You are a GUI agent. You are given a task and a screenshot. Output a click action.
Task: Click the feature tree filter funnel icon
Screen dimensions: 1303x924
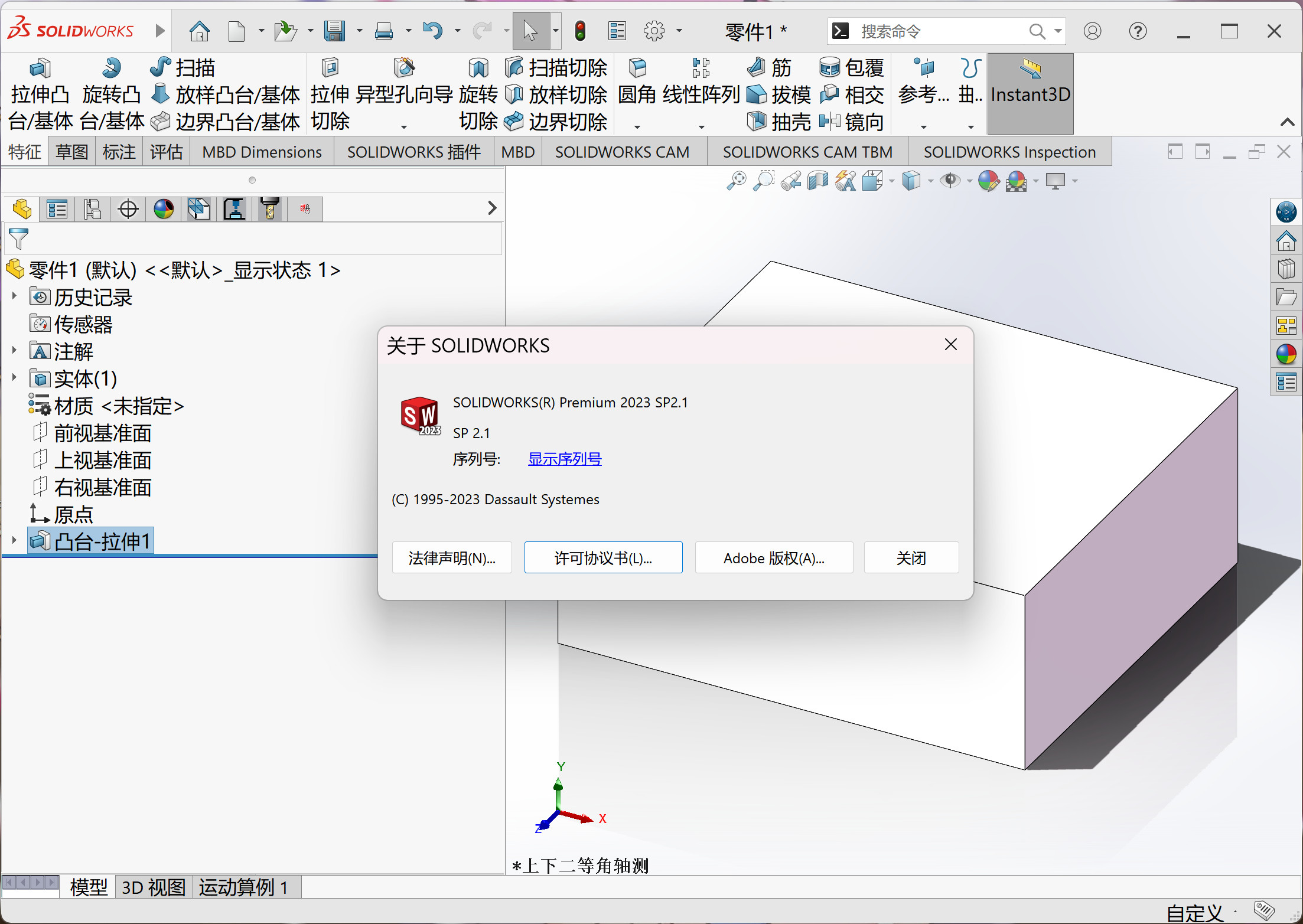point(19,239)
